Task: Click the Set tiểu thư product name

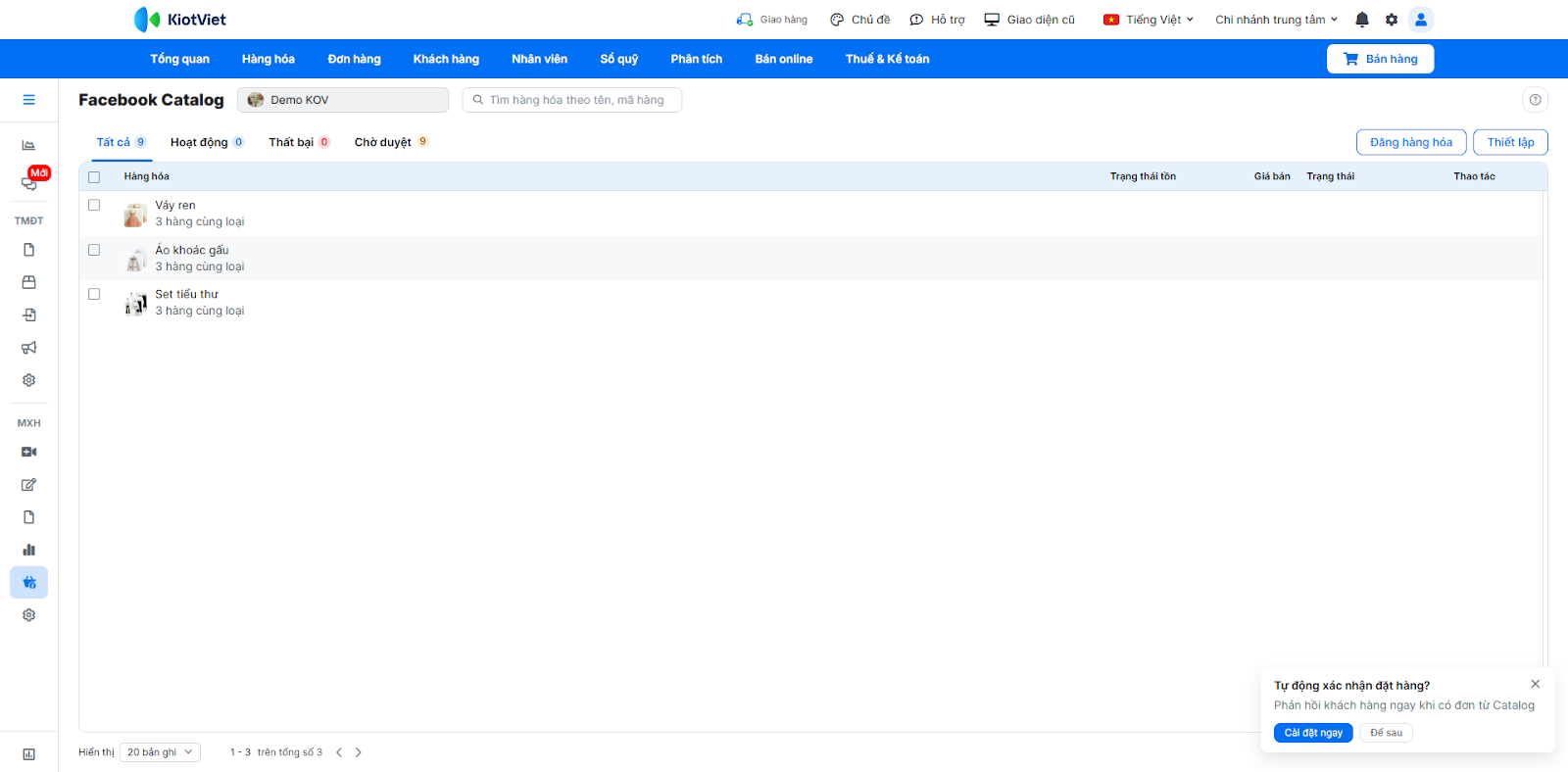Action: (187, 294)
